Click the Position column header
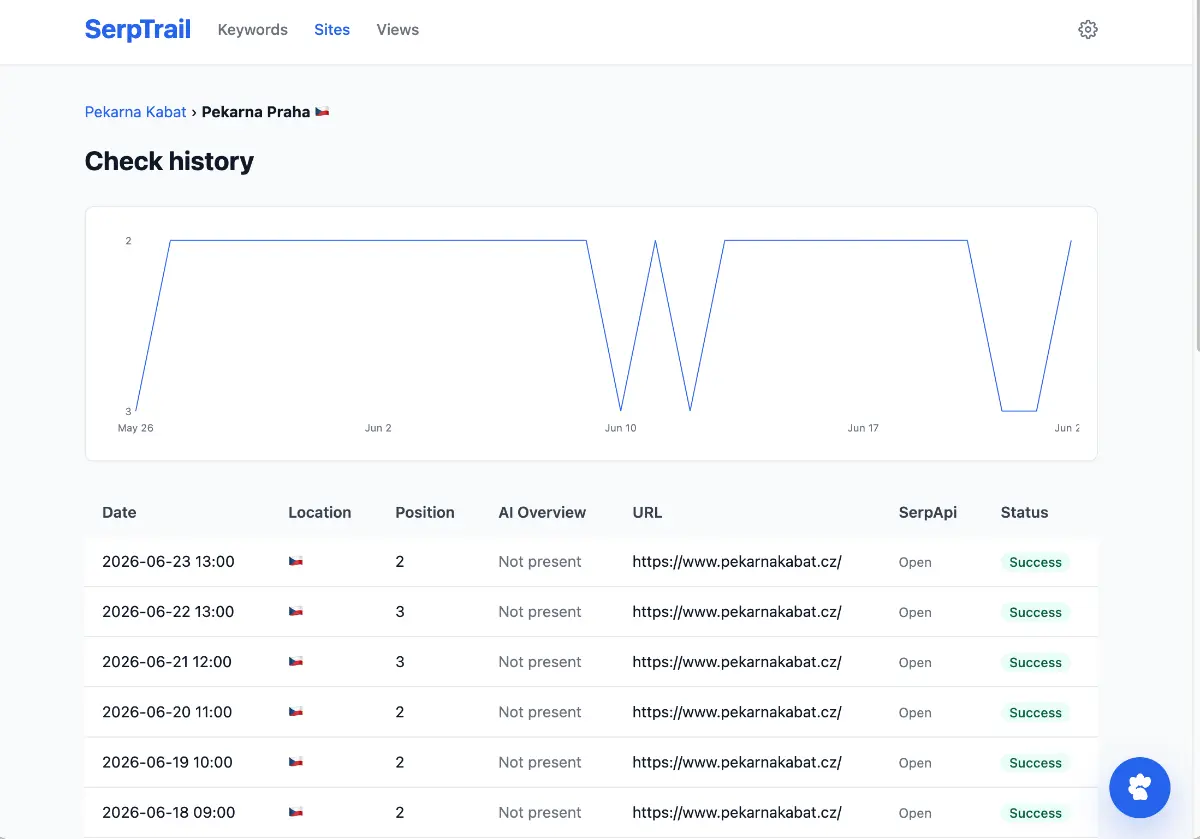 tap(425, 512)
